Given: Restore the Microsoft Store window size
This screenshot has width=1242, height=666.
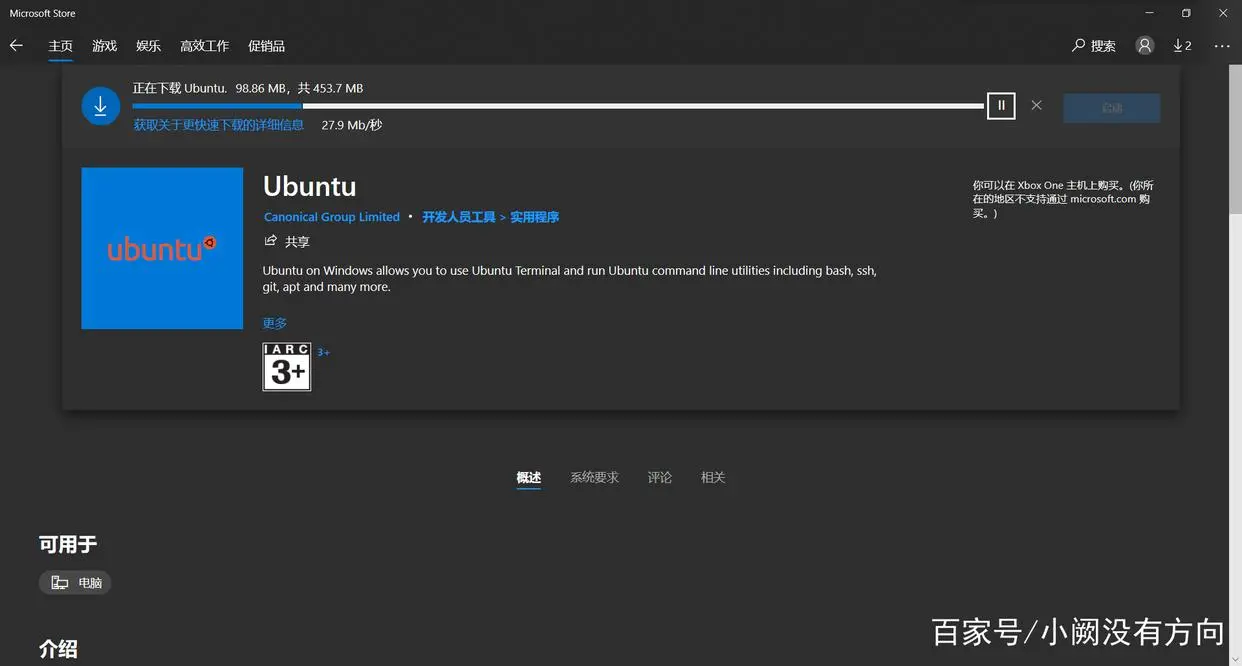Looking at the screenshot, I should [x=1186, y=13].
